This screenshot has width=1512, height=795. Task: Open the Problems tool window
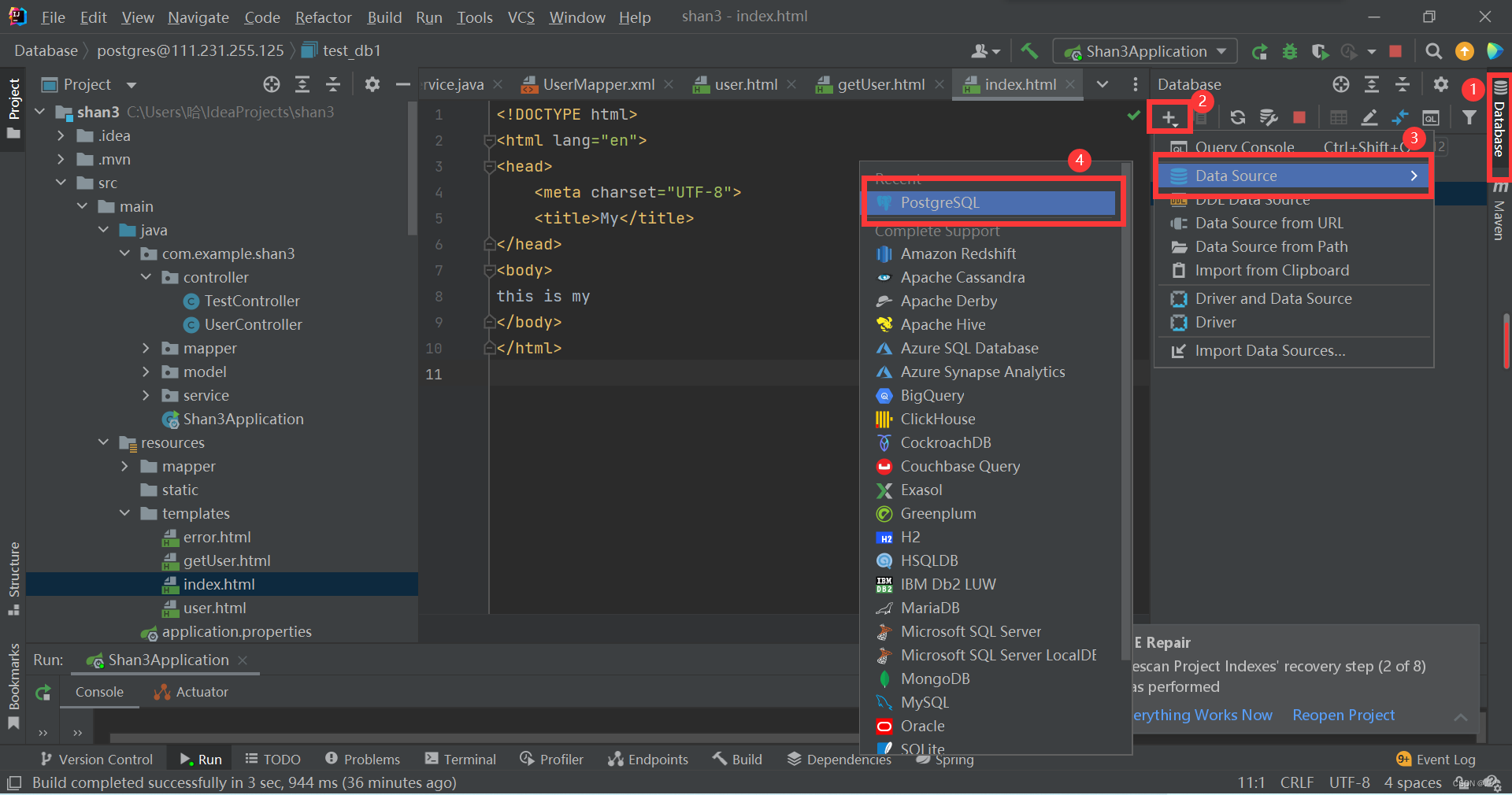[x=363, y=759]
